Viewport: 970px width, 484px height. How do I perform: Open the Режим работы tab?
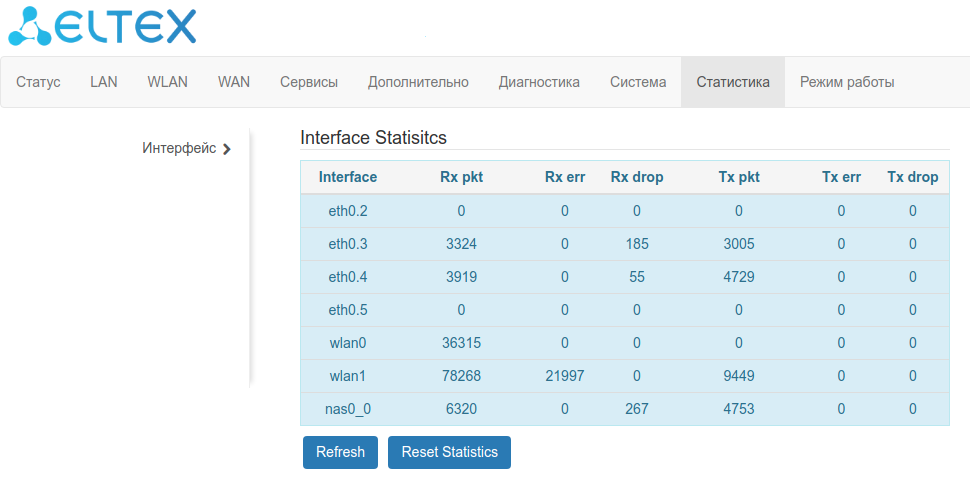click(x=847, y=82)
